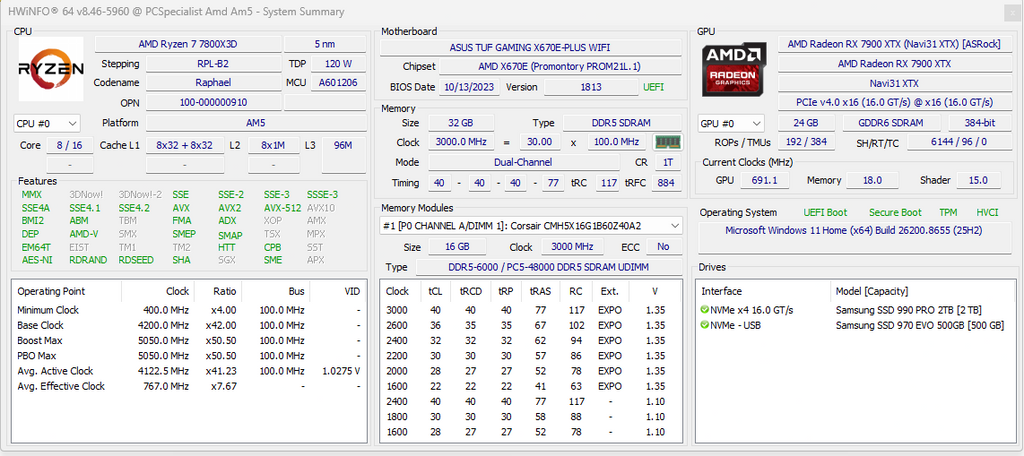The width and height of the screenshot is (1024, 456).
Task: Click the AMD Ryzen 7 7800X3D name field
Action: 187,44
